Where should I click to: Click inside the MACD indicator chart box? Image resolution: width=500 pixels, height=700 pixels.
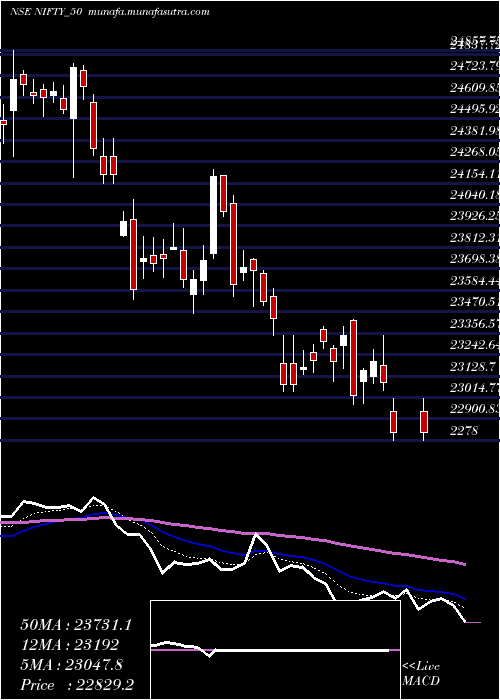275,650
